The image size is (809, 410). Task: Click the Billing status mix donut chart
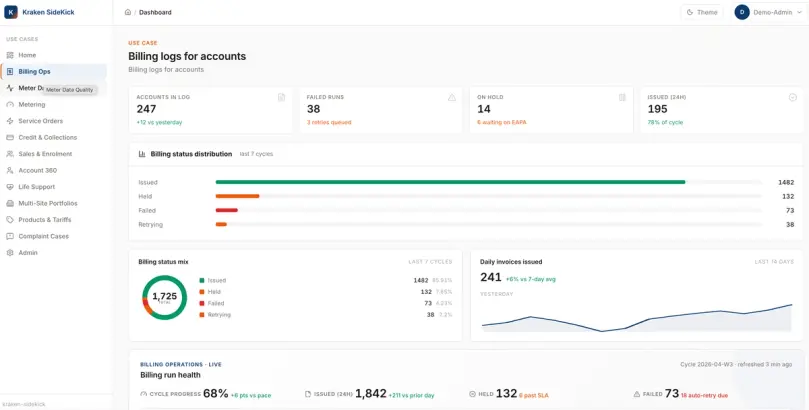tap(165, 298)
